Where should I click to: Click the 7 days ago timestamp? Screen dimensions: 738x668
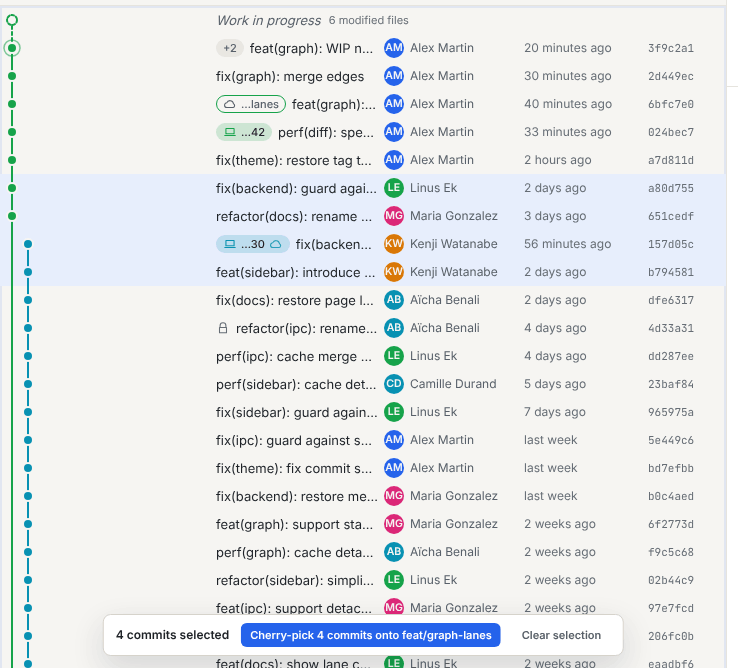click(555, 412)
